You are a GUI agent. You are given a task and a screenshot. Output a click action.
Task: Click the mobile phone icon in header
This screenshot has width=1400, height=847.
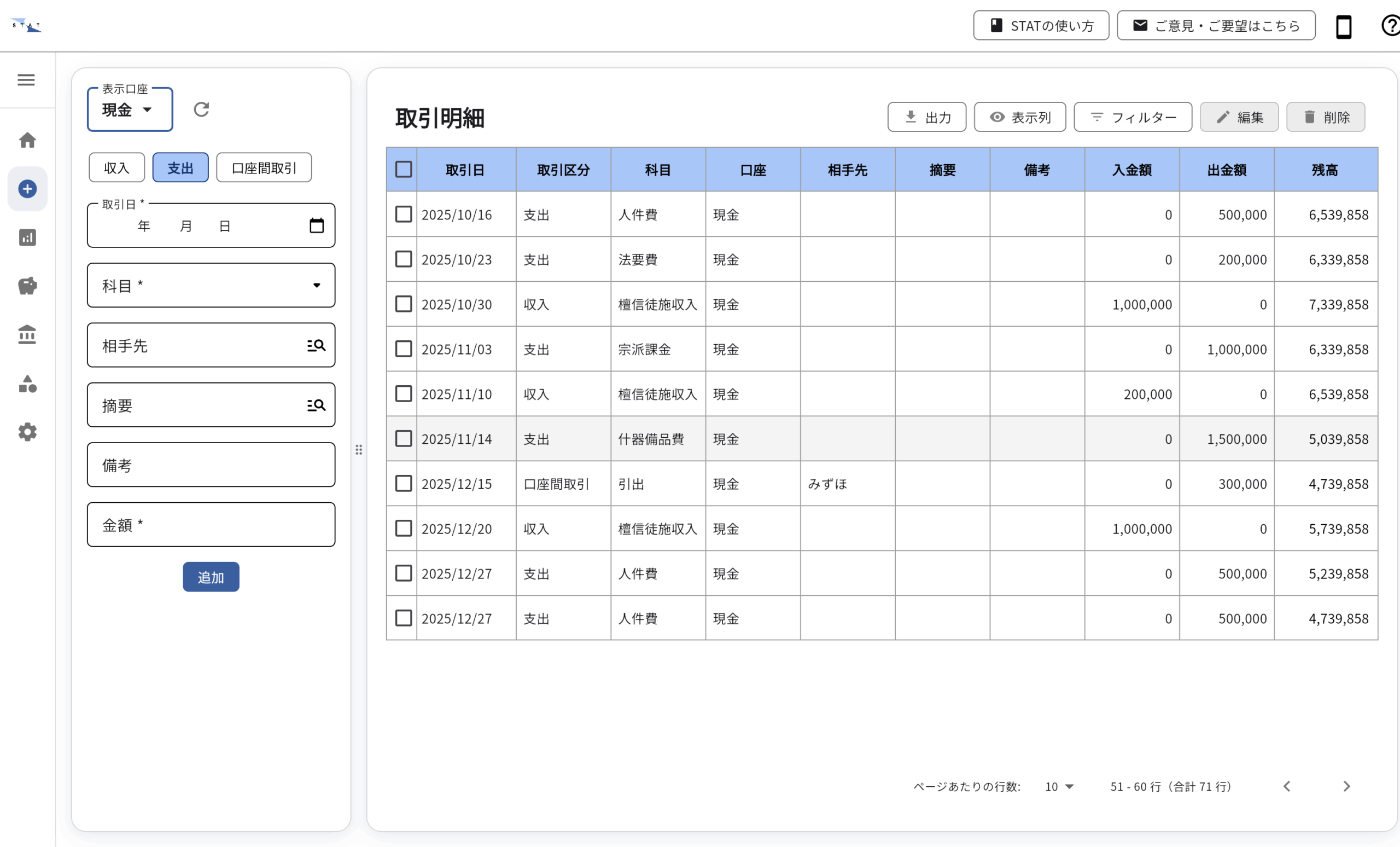point(1343,26)
